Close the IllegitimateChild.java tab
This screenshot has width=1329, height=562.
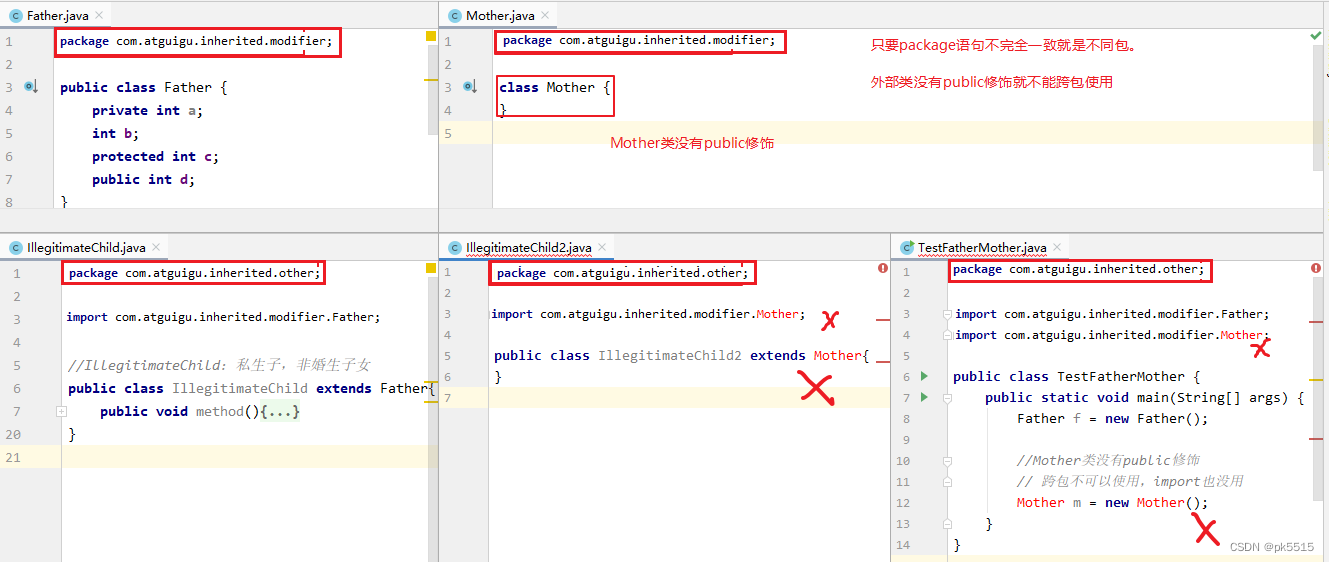click(156, 248)
